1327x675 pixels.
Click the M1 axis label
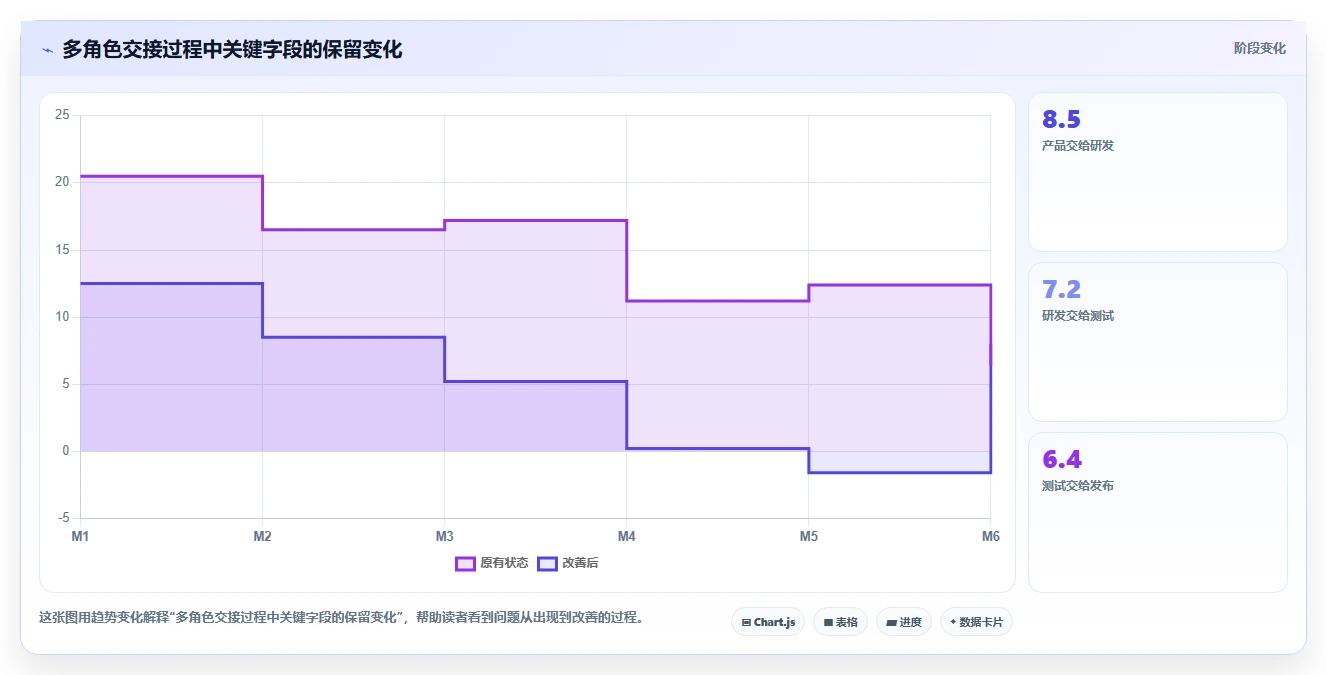click(x=80, y=537)
